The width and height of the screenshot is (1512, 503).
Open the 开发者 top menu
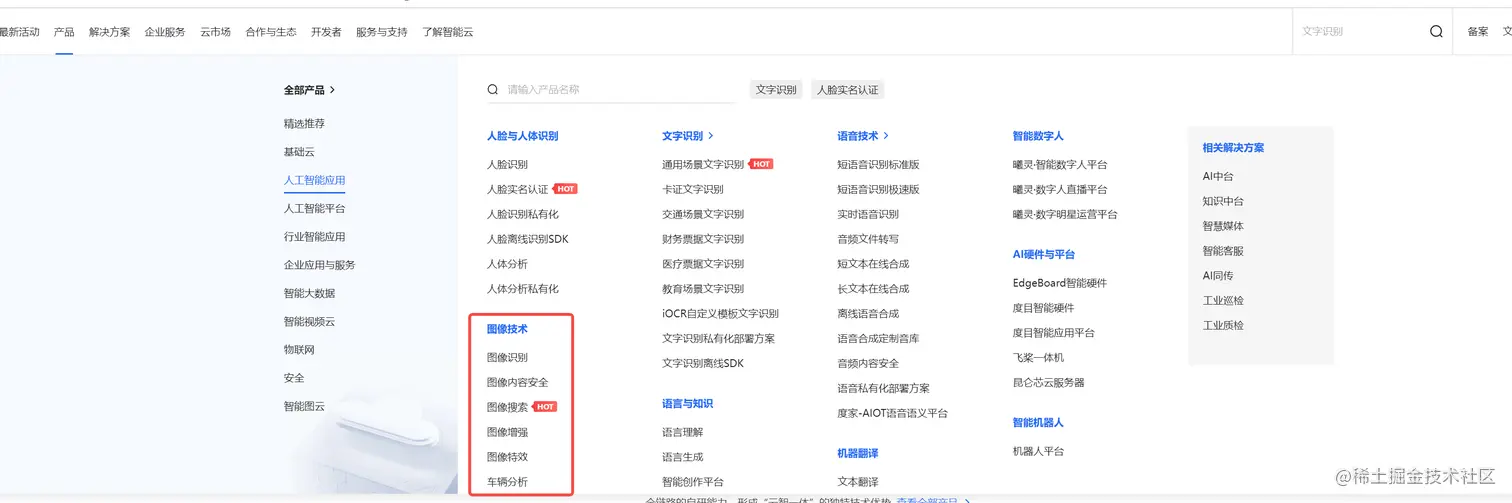tap(326, 32)
